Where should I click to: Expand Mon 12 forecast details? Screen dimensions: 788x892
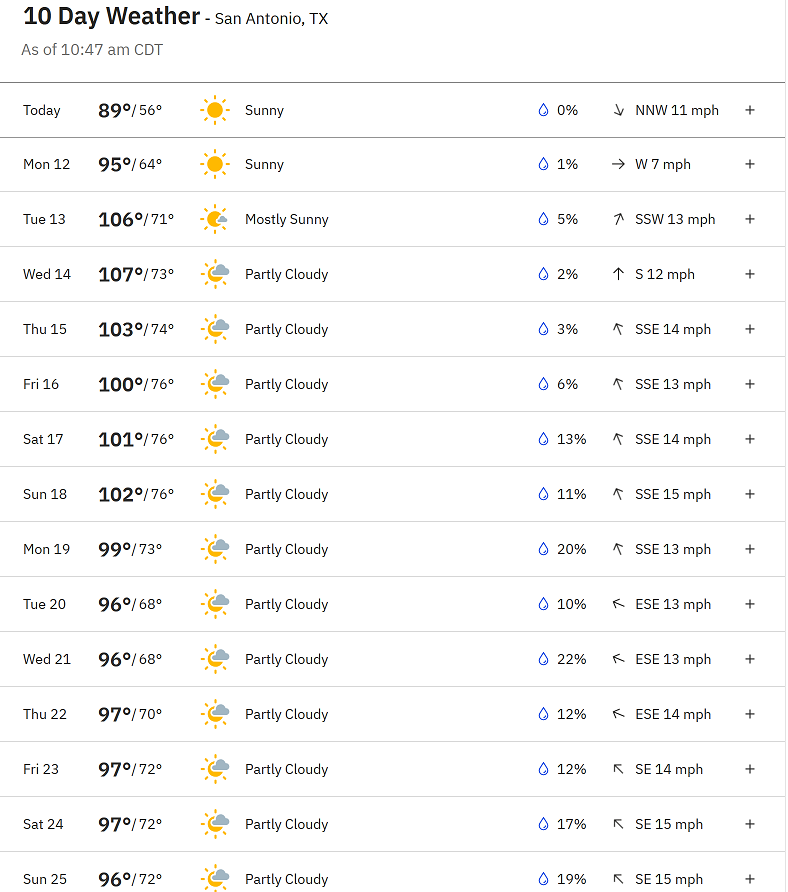(749, 164)
